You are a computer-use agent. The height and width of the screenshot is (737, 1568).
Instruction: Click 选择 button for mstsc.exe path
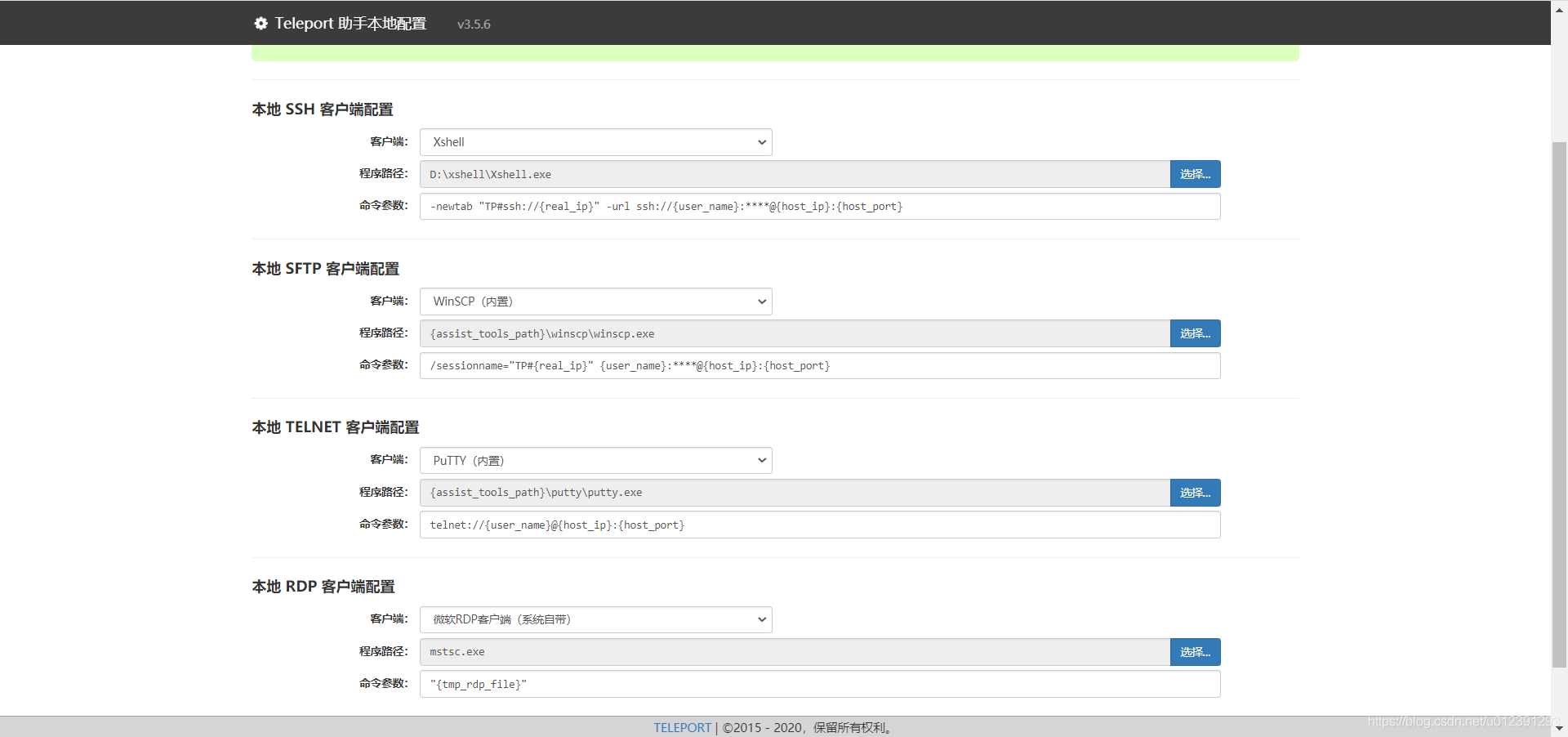1195,652
